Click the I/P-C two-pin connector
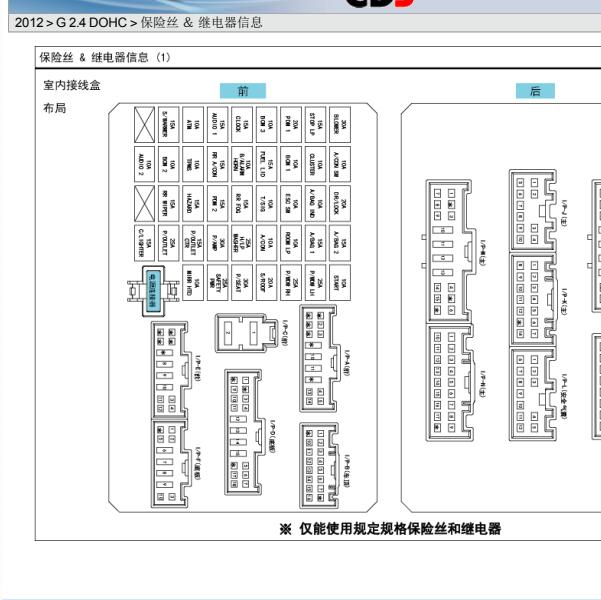This screenshot has width=601, height=600. tap(246, 333)
